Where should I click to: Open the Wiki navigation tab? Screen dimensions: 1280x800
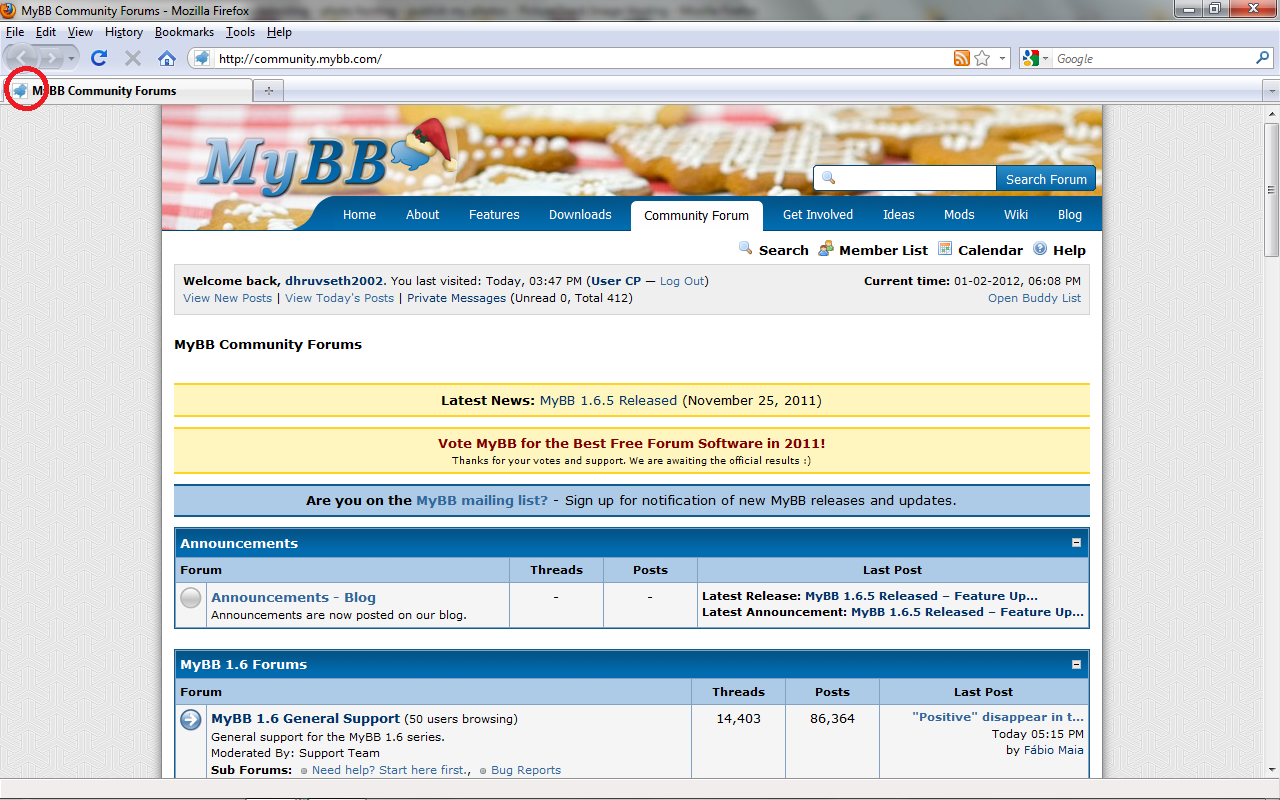(x=1016, y=215)
